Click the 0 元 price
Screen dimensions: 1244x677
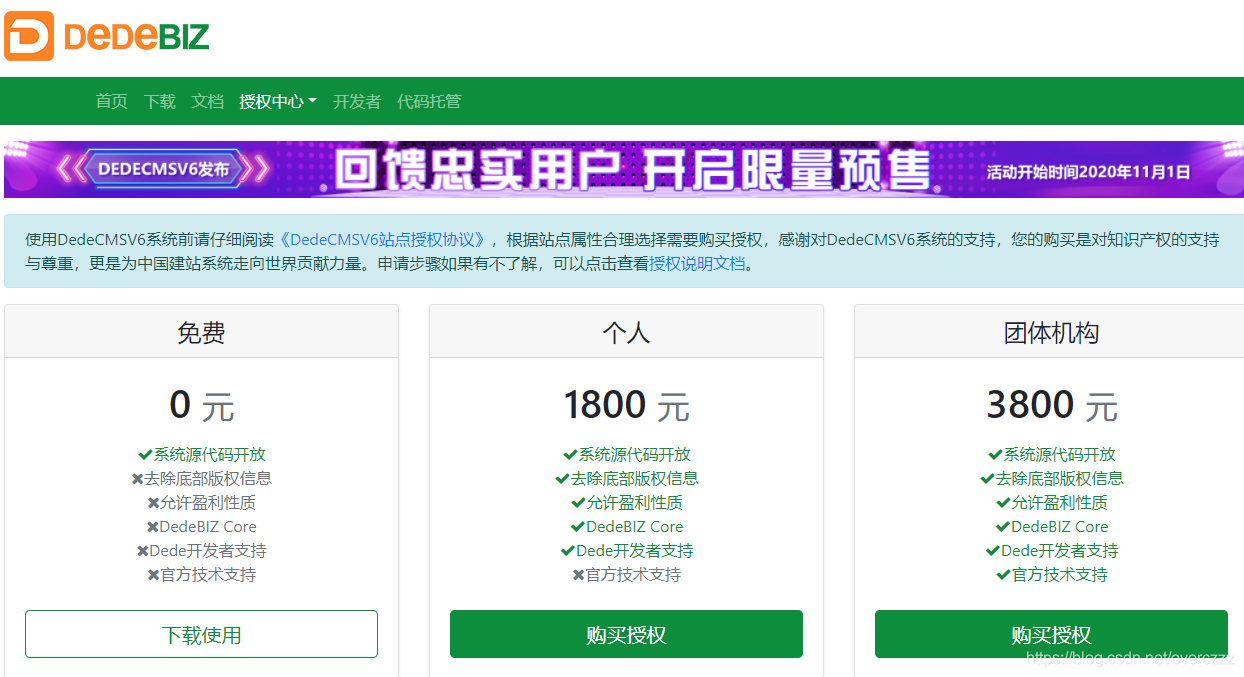(201, 406)
